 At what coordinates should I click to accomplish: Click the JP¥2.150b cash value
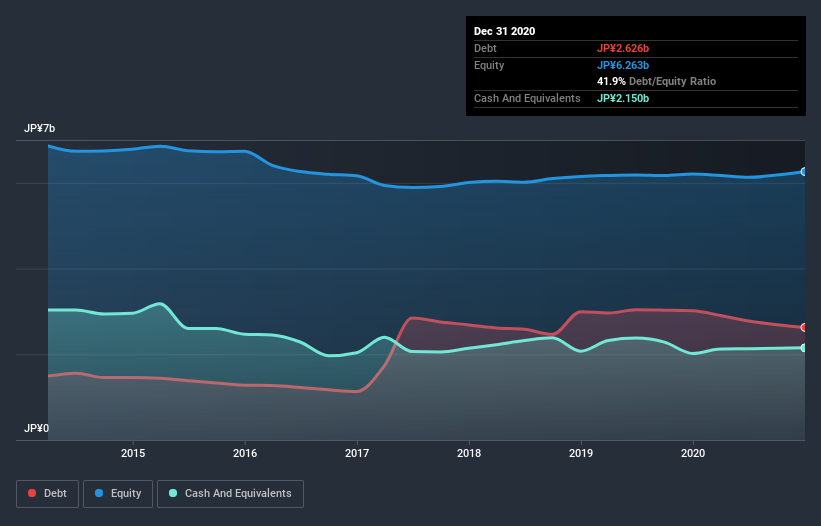point(623,98)
